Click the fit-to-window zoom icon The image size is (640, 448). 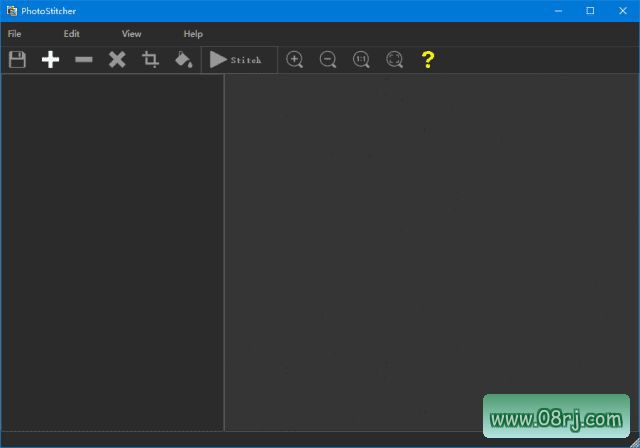pyautogui.click(x=394, y=60)
